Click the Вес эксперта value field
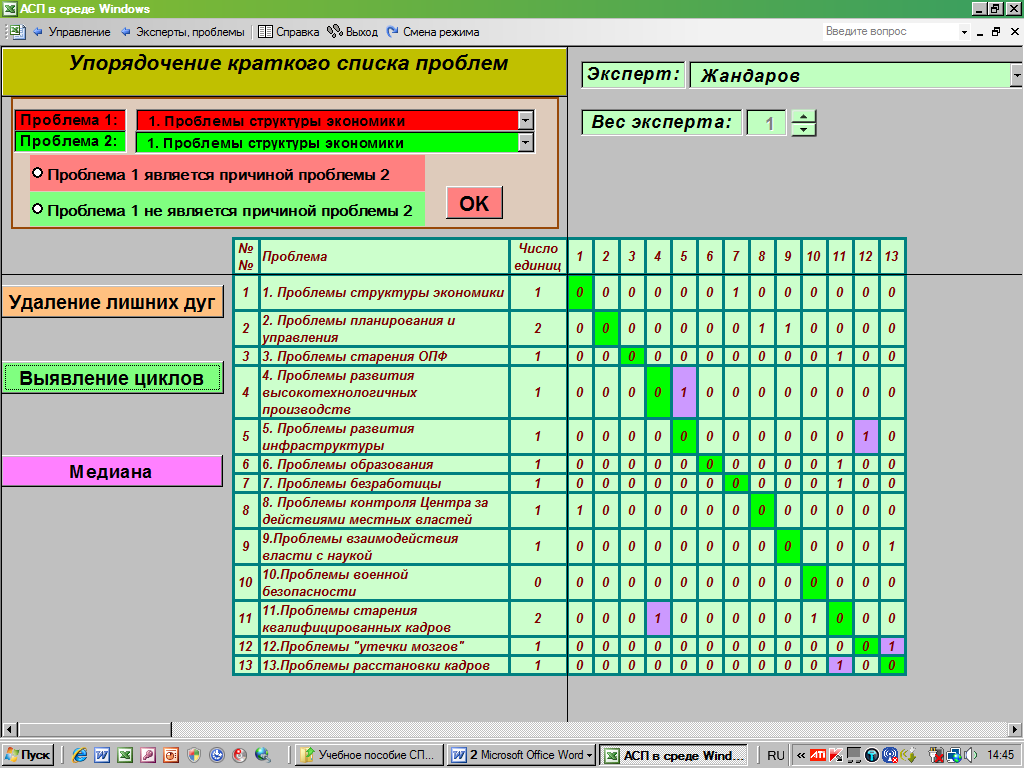Image resolution: width=1024 pixels, height=768 pixels. [767, 123]
